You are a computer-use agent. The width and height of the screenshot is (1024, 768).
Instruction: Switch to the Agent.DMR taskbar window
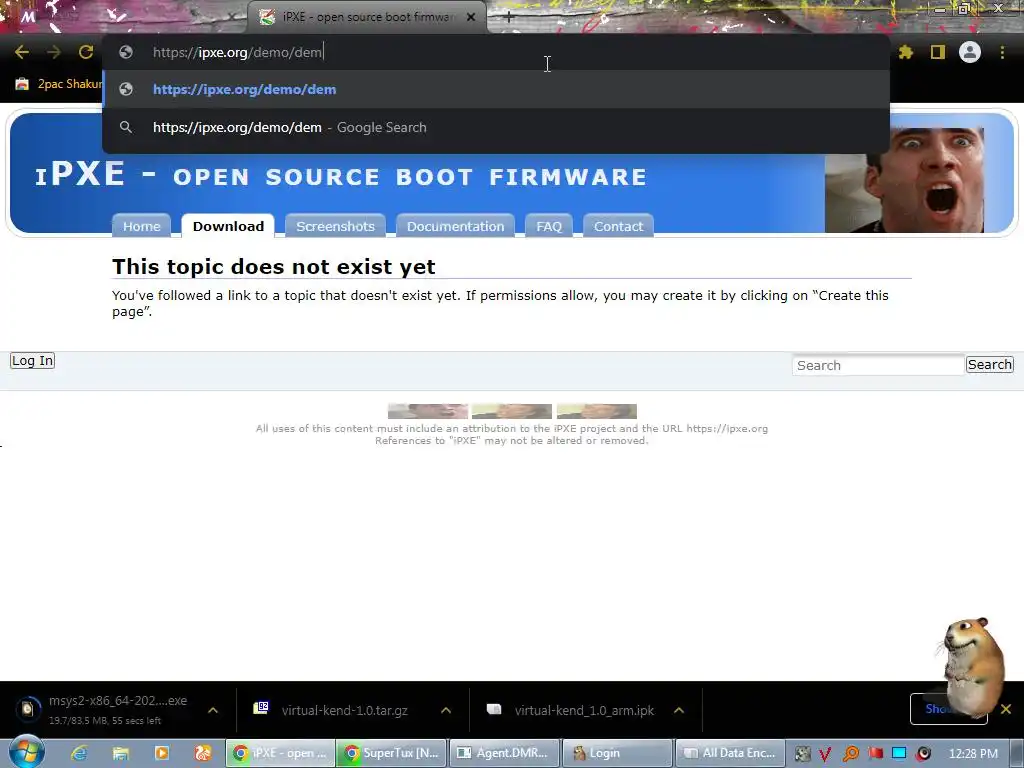click(504, 753)
